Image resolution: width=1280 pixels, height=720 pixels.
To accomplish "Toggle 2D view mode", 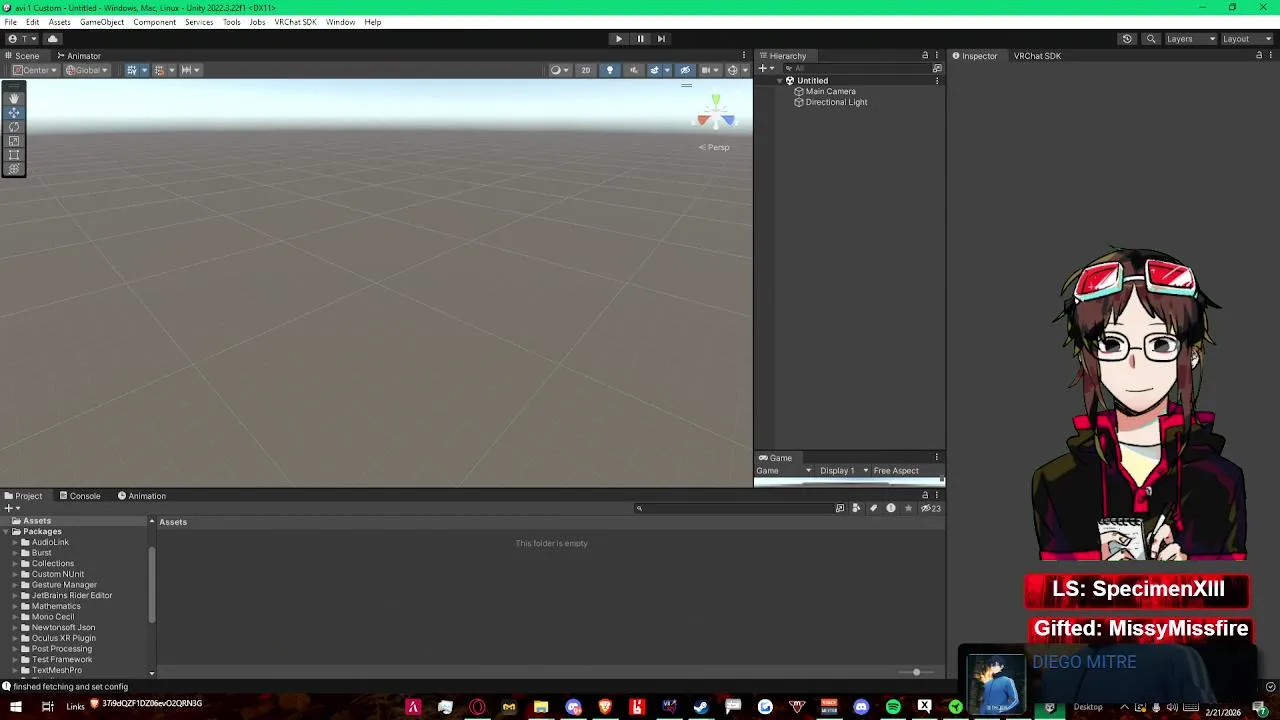I will pyautogui.click(x=586, y=70).
